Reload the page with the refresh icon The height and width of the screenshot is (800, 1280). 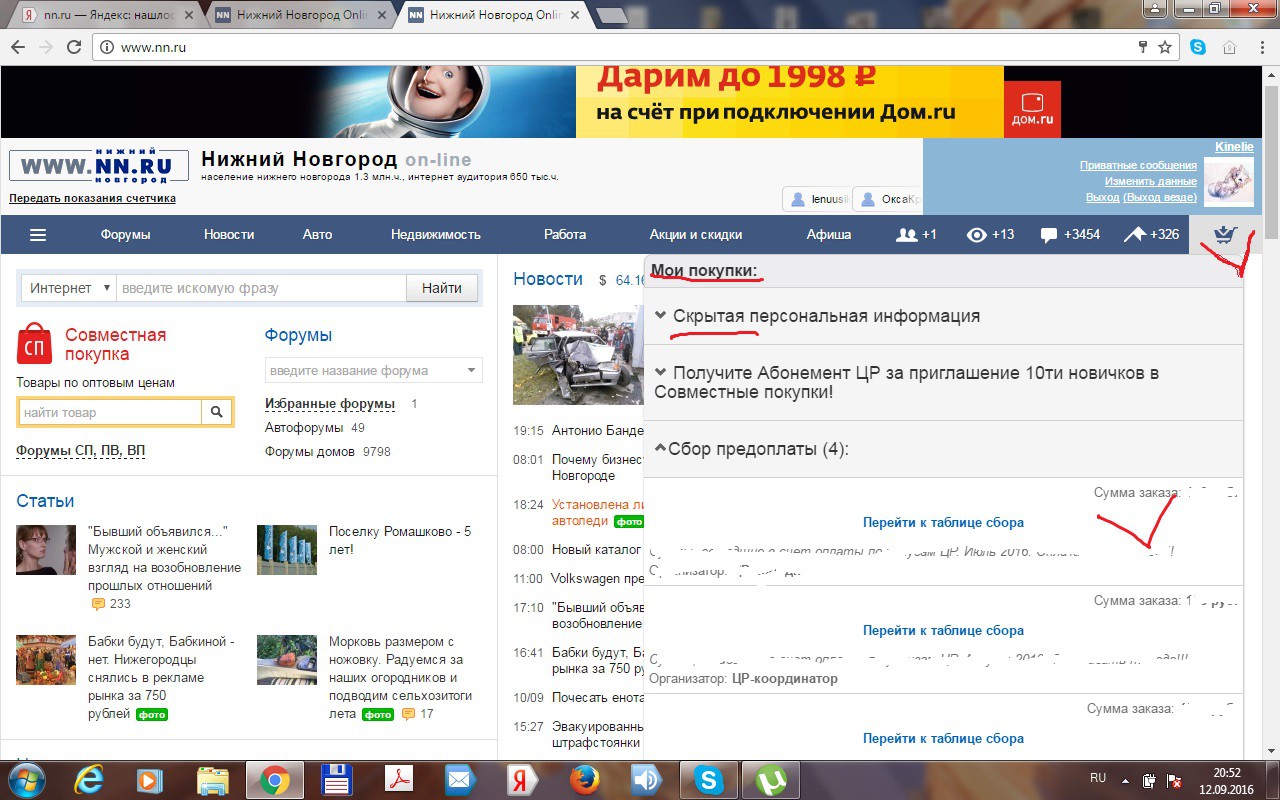[x=73, y=47]
